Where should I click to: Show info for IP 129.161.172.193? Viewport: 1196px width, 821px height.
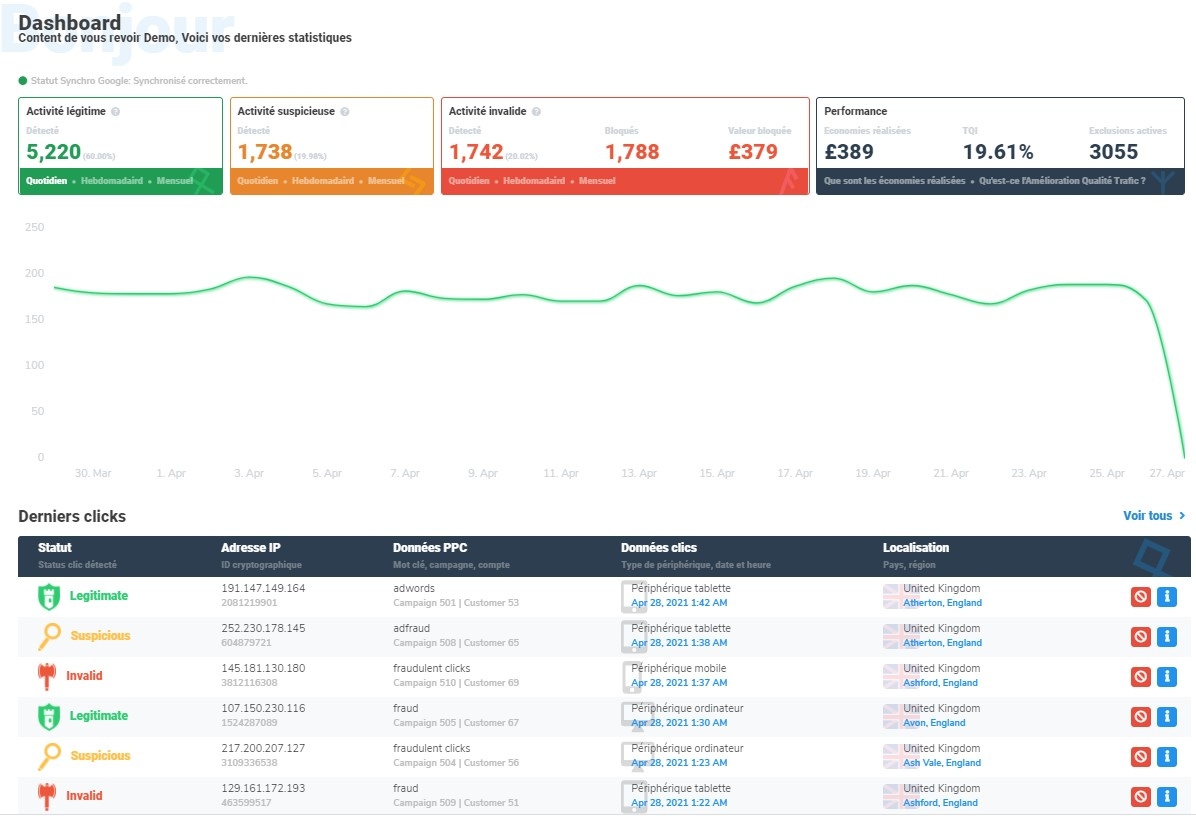1166,797
